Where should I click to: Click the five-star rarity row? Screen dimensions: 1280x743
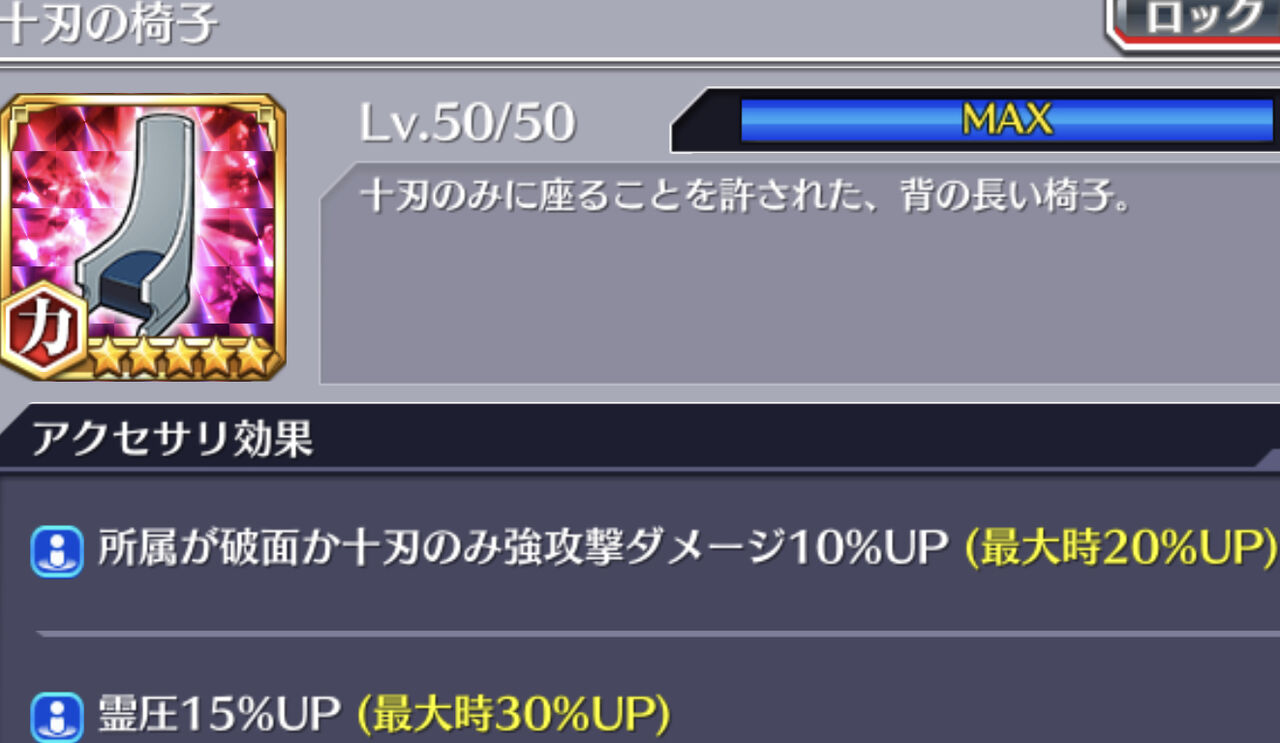point(180,358)
